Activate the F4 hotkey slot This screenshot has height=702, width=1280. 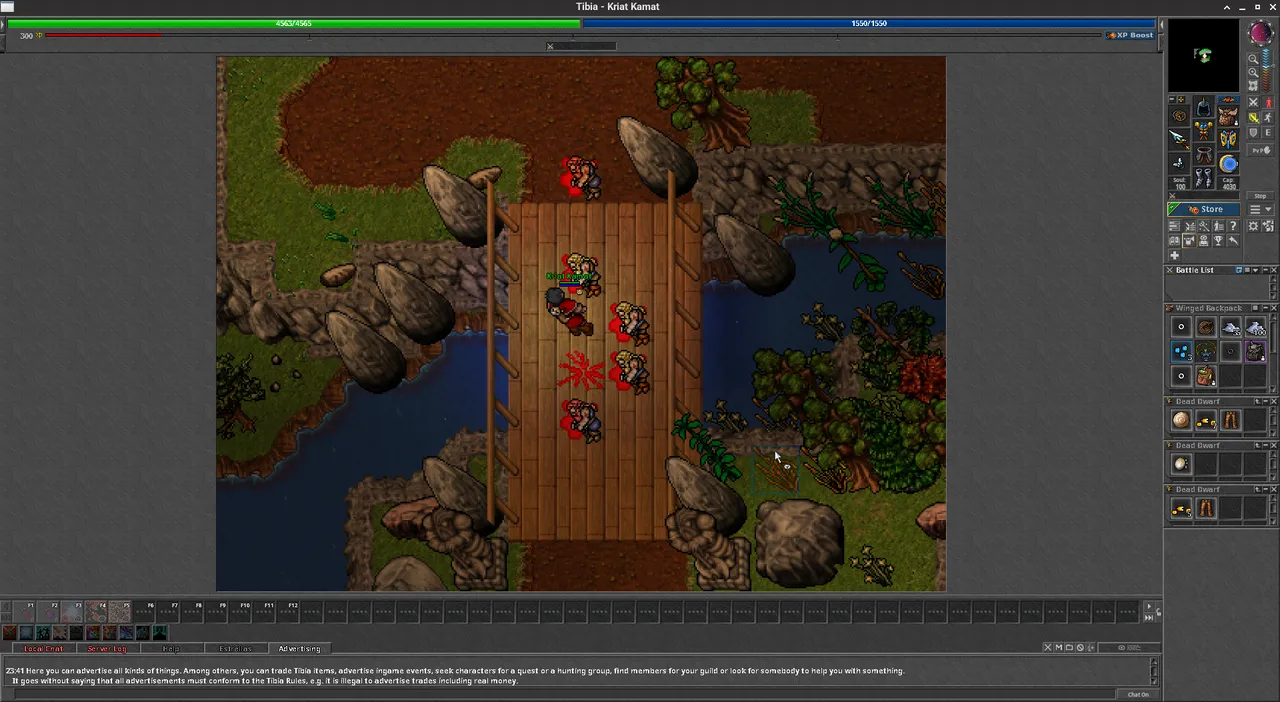(97, 611)
